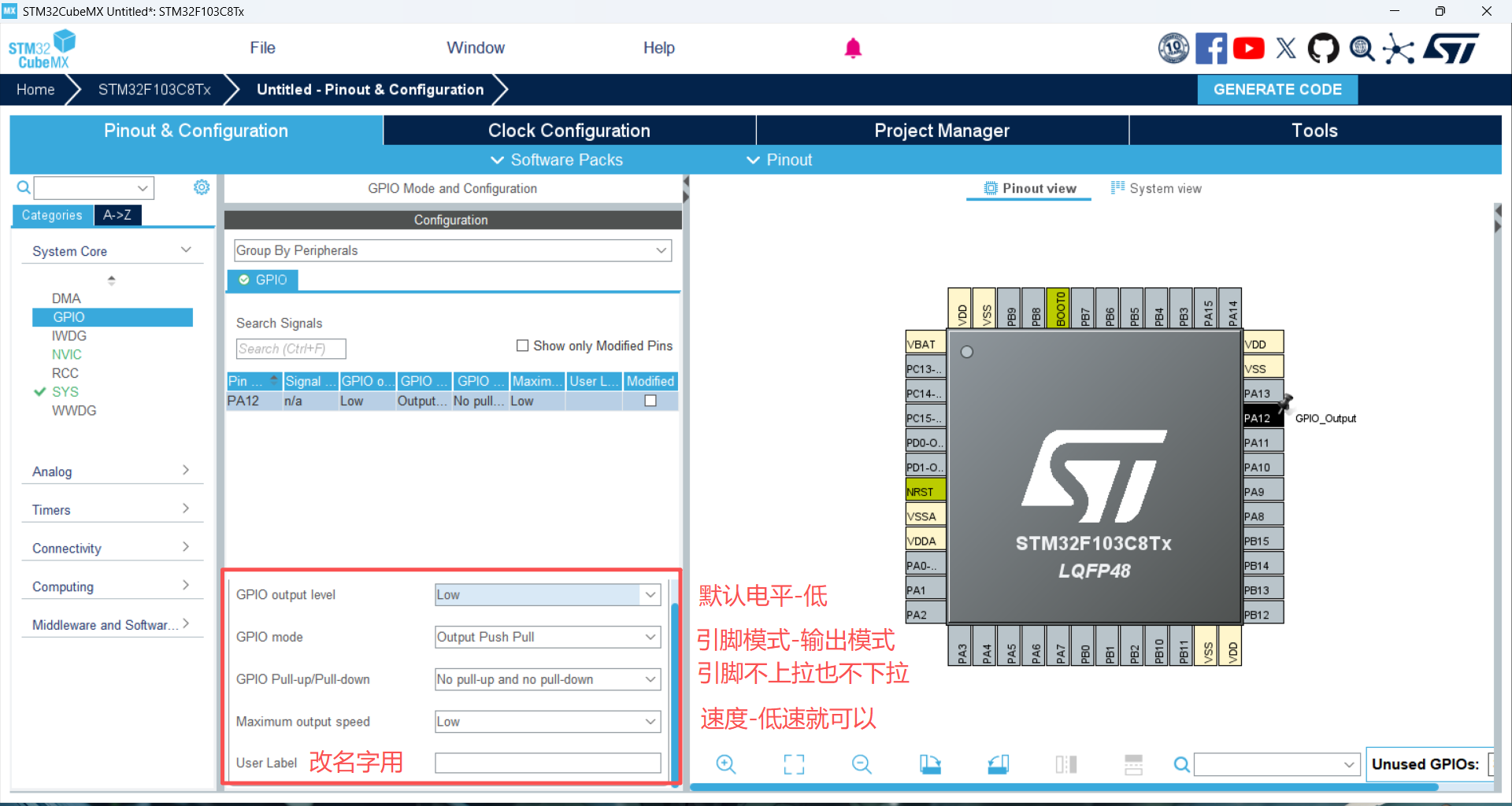Open the GPIO output level dropdown

[548, 595]
